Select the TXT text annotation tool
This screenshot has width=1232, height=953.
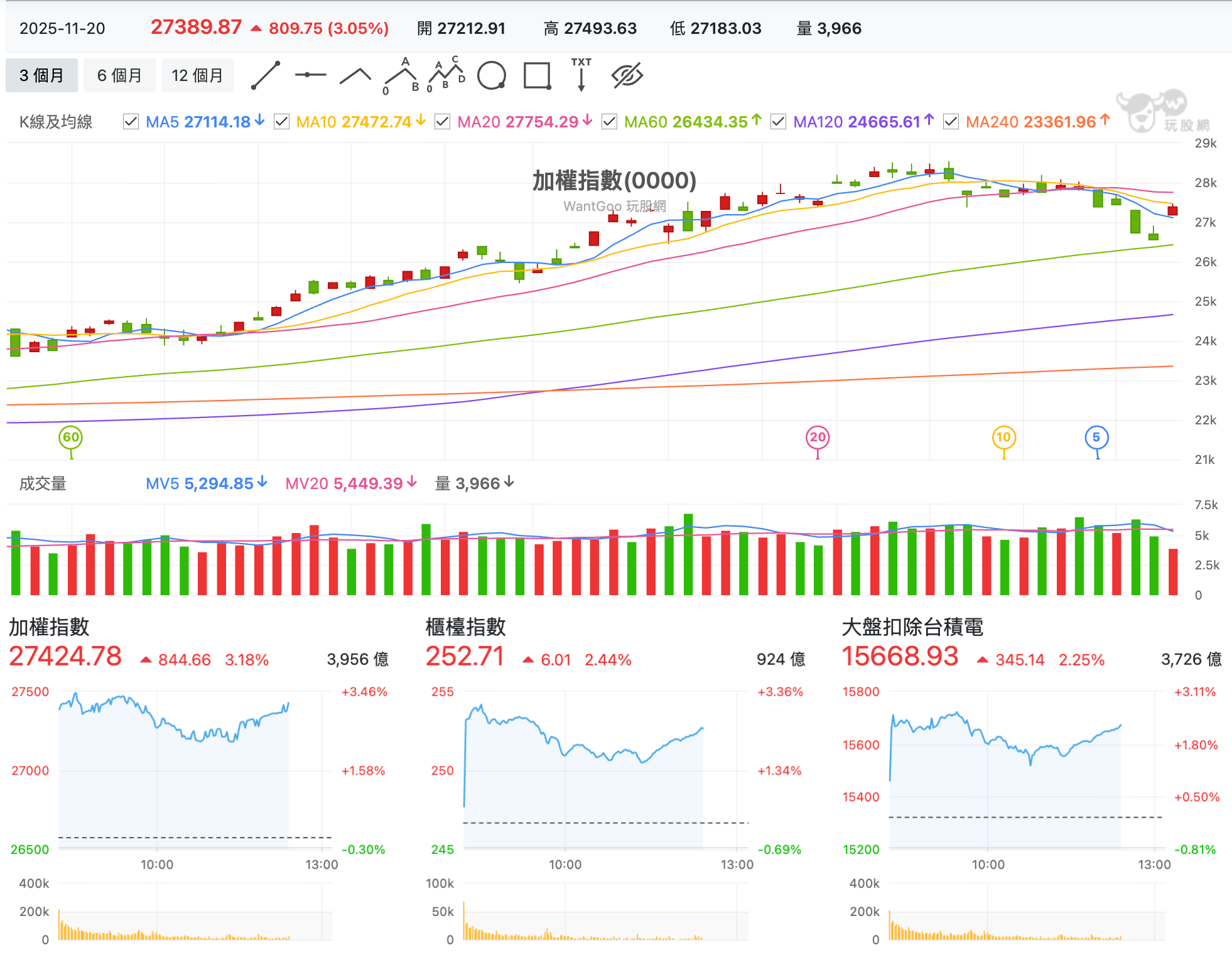pyautogui.click(x=581, y=75)
